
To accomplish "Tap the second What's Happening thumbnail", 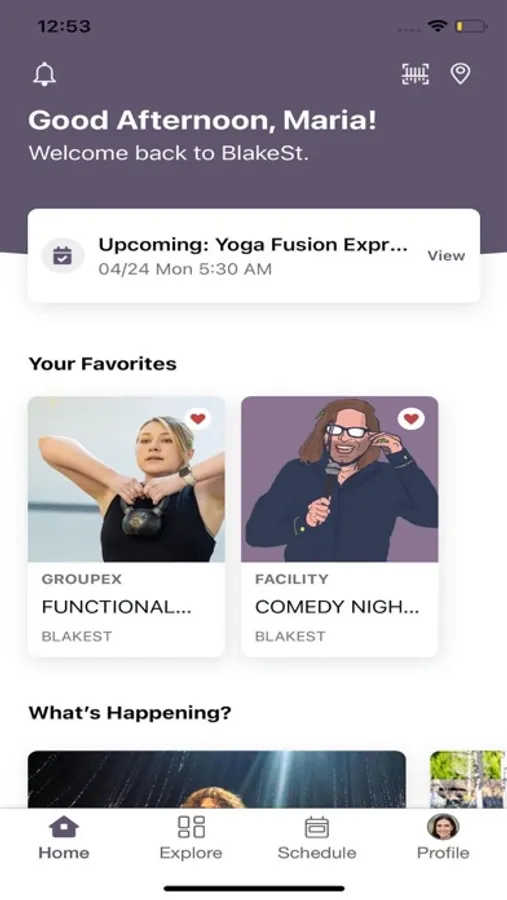I will 468,779.
